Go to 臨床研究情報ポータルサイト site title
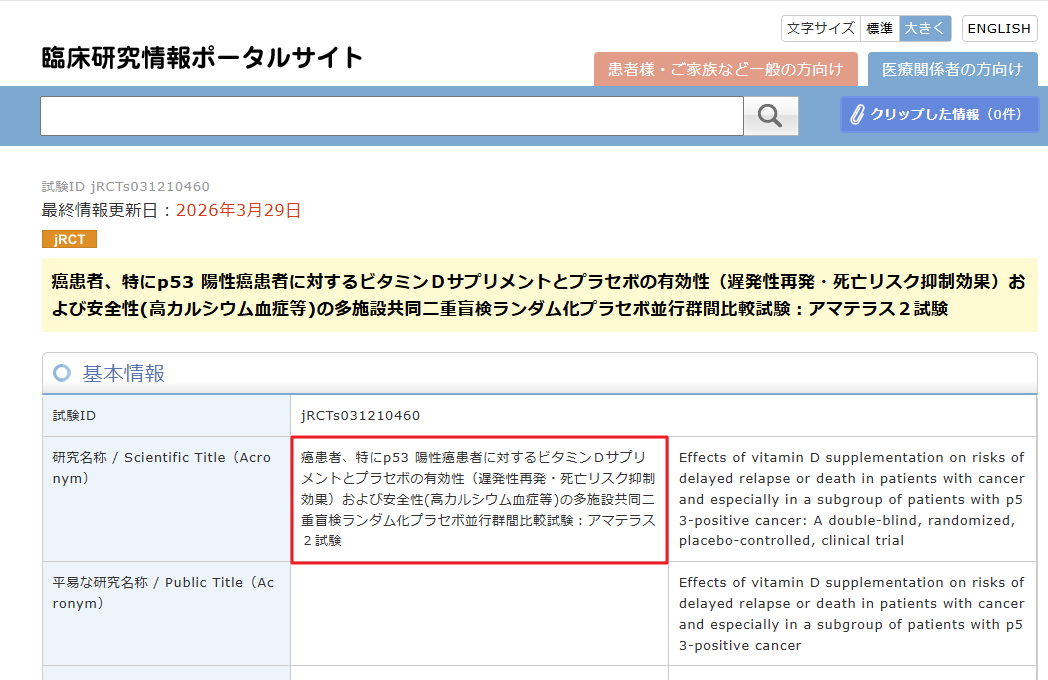1048x680 pixels. pyautogui.click(x=202, y=58)
